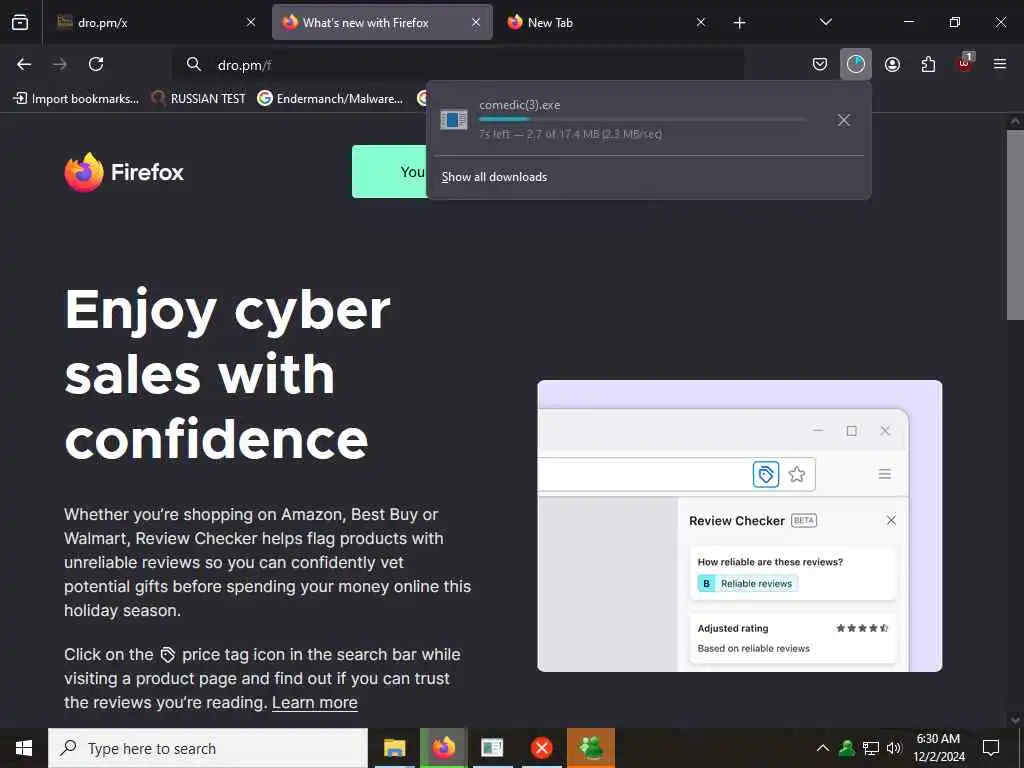Image resolution: width=1024 pixels, height=768 pixels.
Task: Close the dro.pm/x tab
Action: (x=251, y=22)
